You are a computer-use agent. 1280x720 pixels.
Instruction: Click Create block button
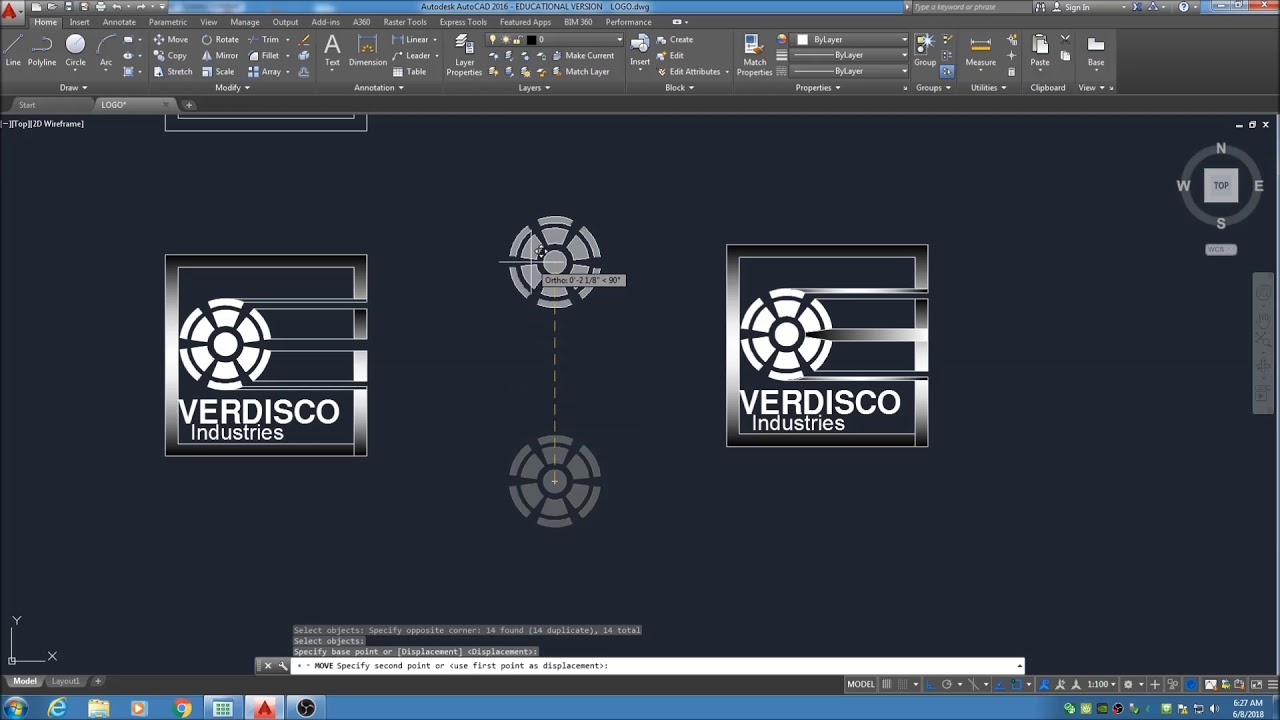tap(674, 40)
